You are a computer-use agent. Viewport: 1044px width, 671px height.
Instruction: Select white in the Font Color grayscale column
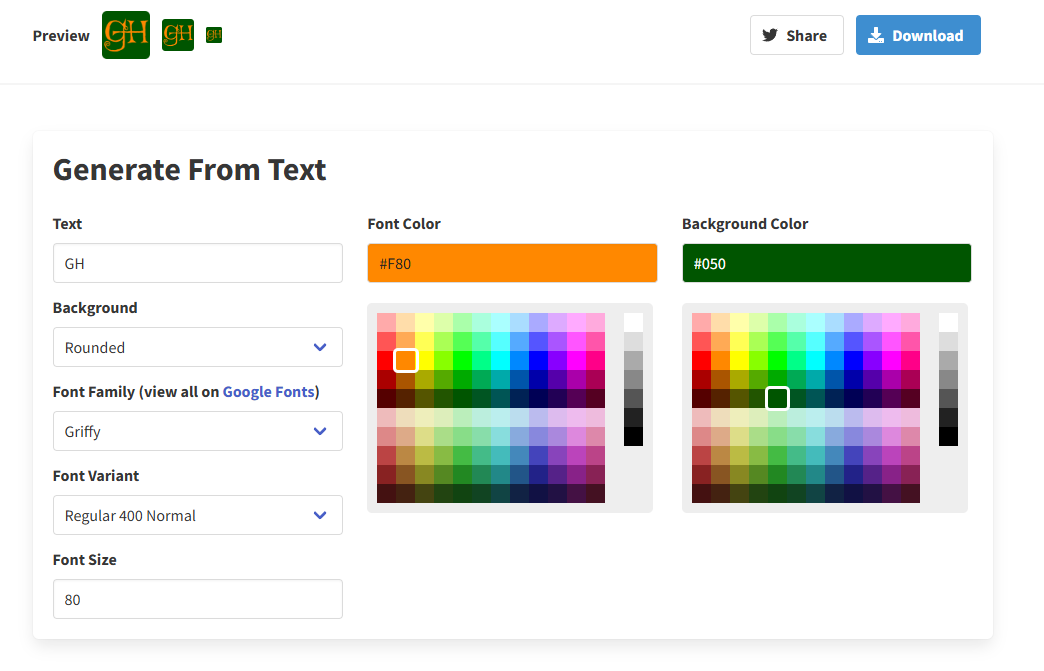pos(633,322)
